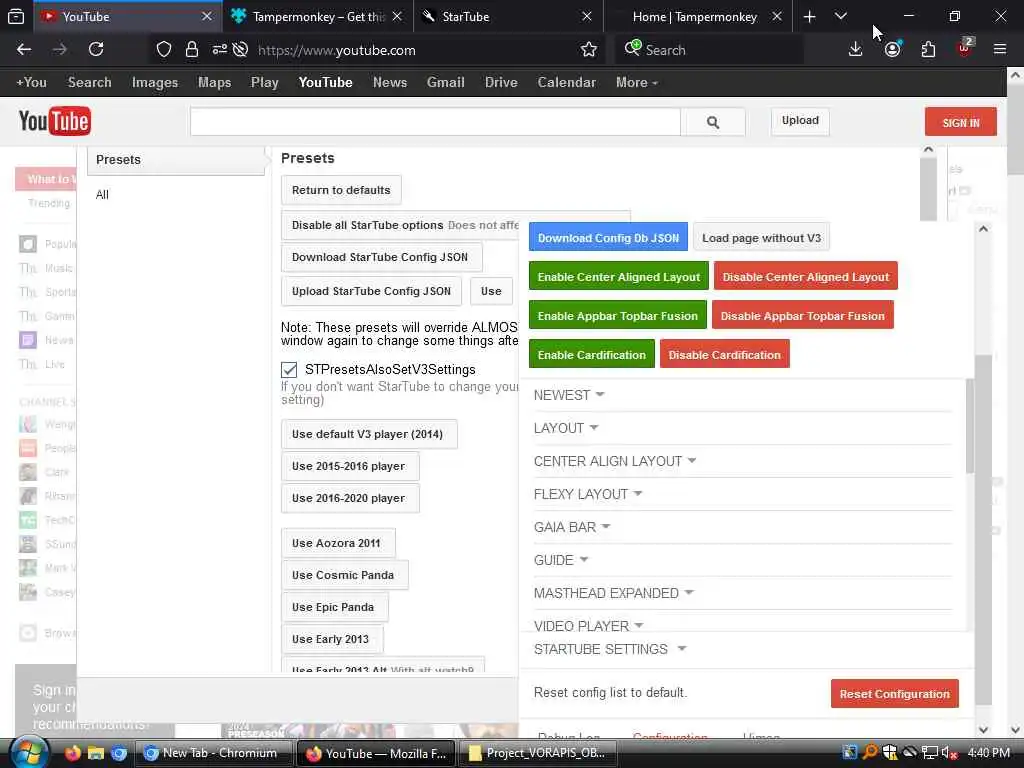Click Use Cosmic Panda preset
The width and height of the screenshot is (1024, 768).
pos(344,575)
